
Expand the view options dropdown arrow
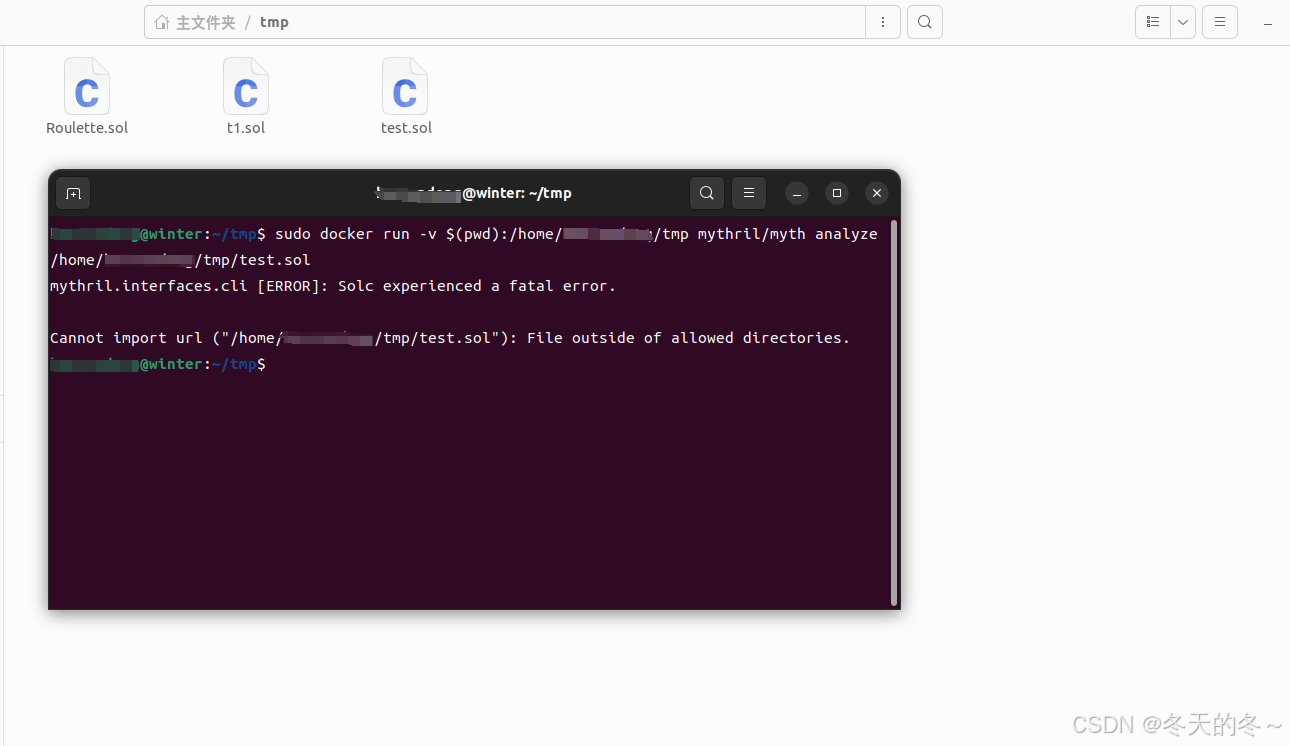tap(1183, 22)
